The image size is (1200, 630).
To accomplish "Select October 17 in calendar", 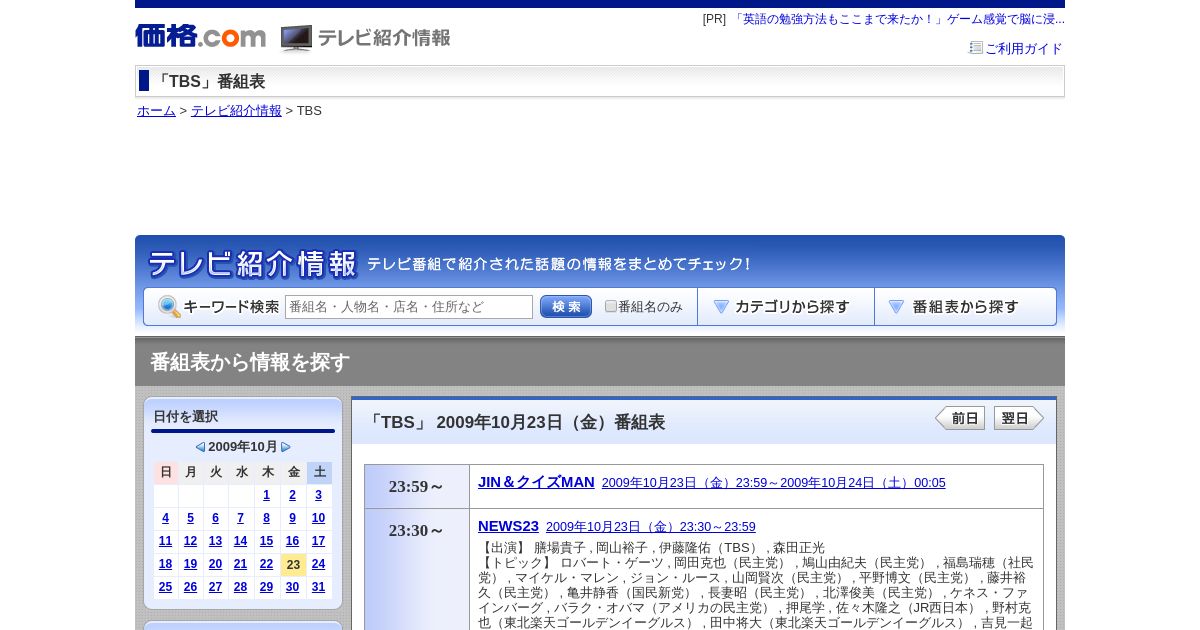I will click(x=318, y=541).
